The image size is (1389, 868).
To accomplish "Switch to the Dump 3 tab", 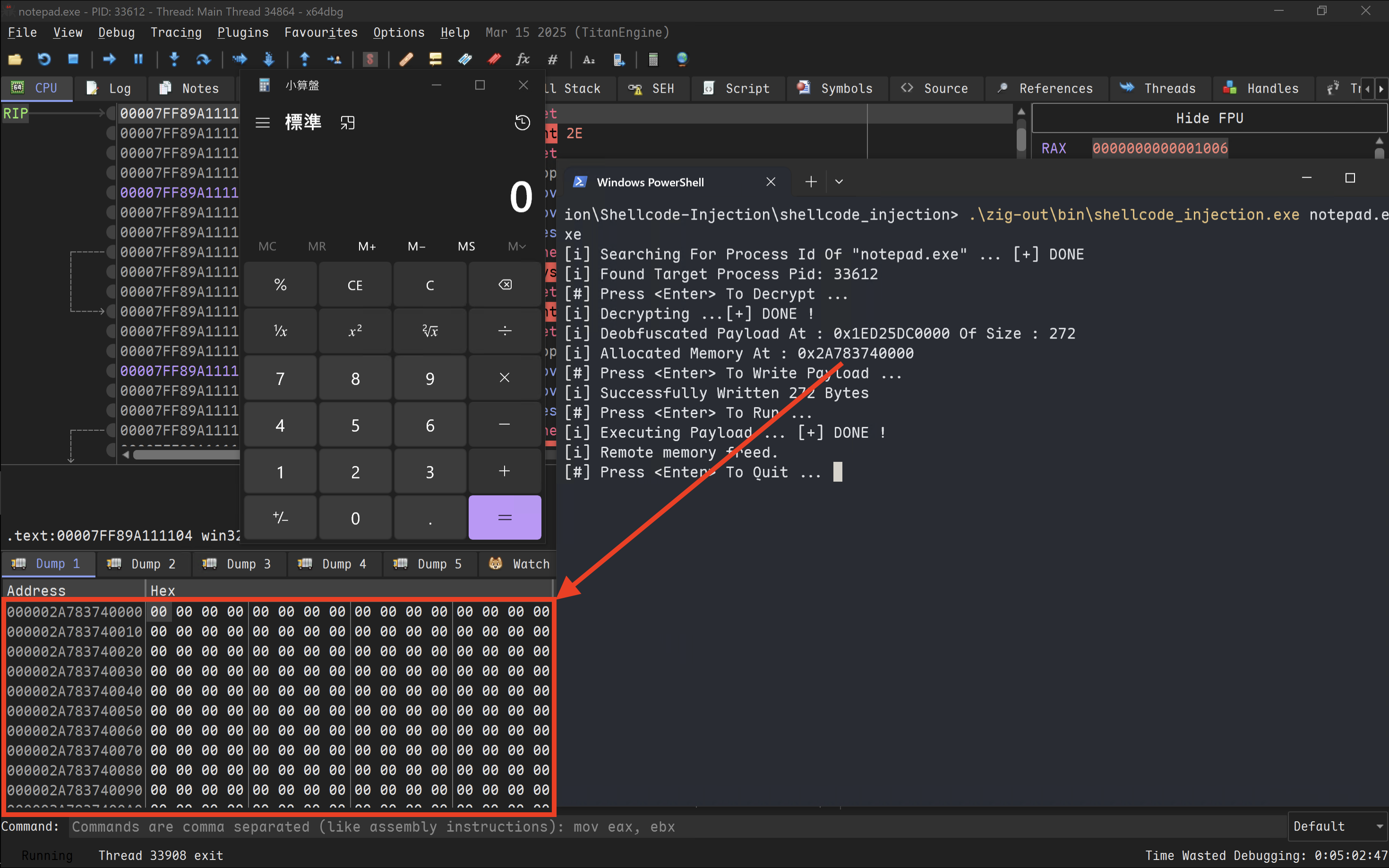I will pos(239,564).
